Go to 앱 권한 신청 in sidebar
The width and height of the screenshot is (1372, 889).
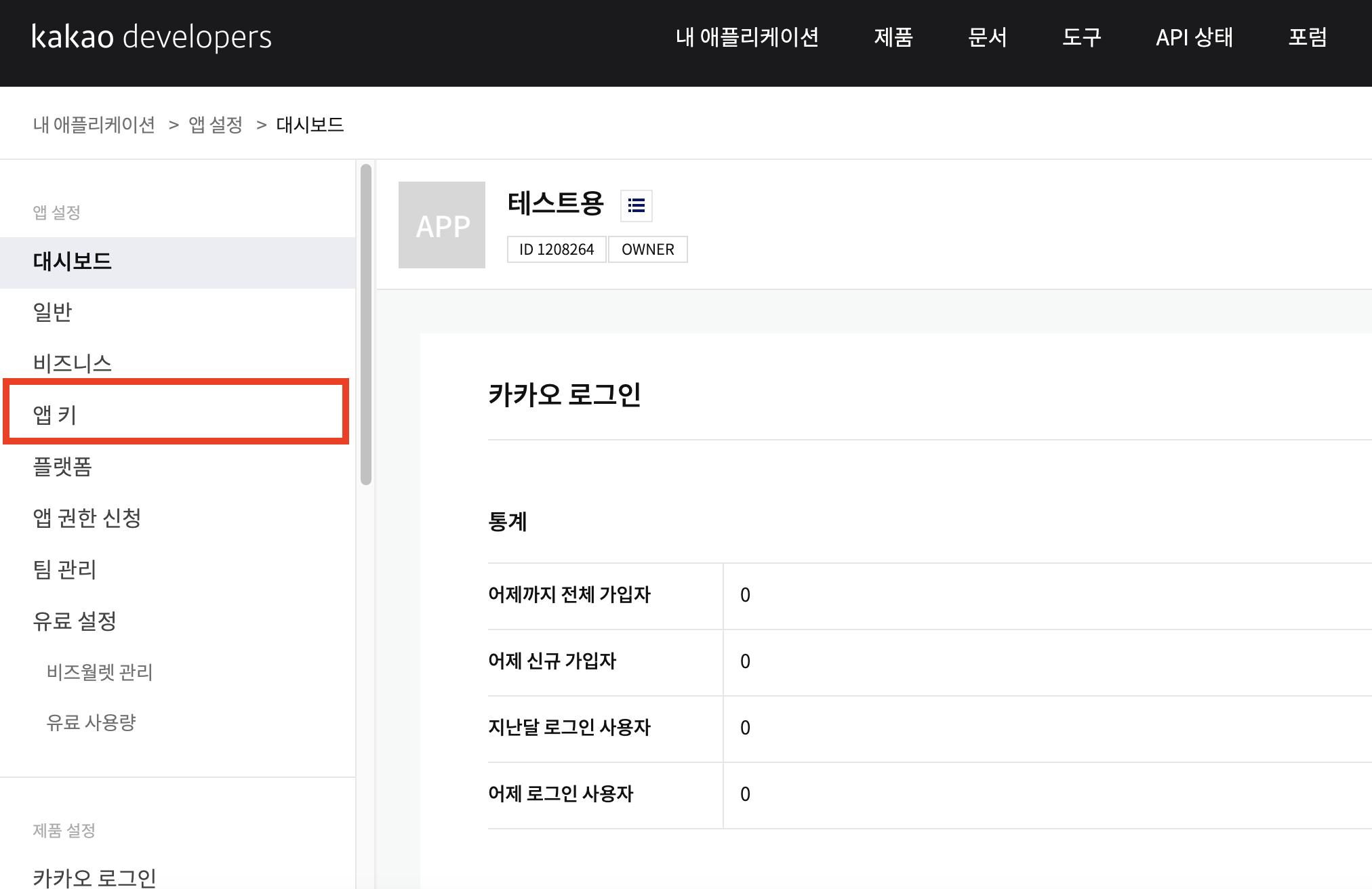pos(87,518)
